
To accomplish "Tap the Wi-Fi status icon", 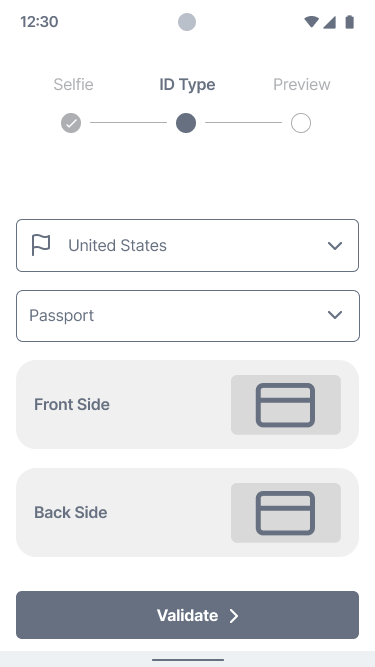I will click(x=312, y=22).
